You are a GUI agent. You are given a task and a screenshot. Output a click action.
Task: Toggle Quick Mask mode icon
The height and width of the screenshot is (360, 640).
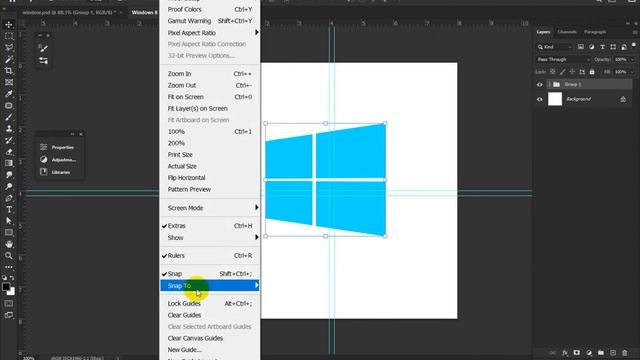(x=9, y=304)
